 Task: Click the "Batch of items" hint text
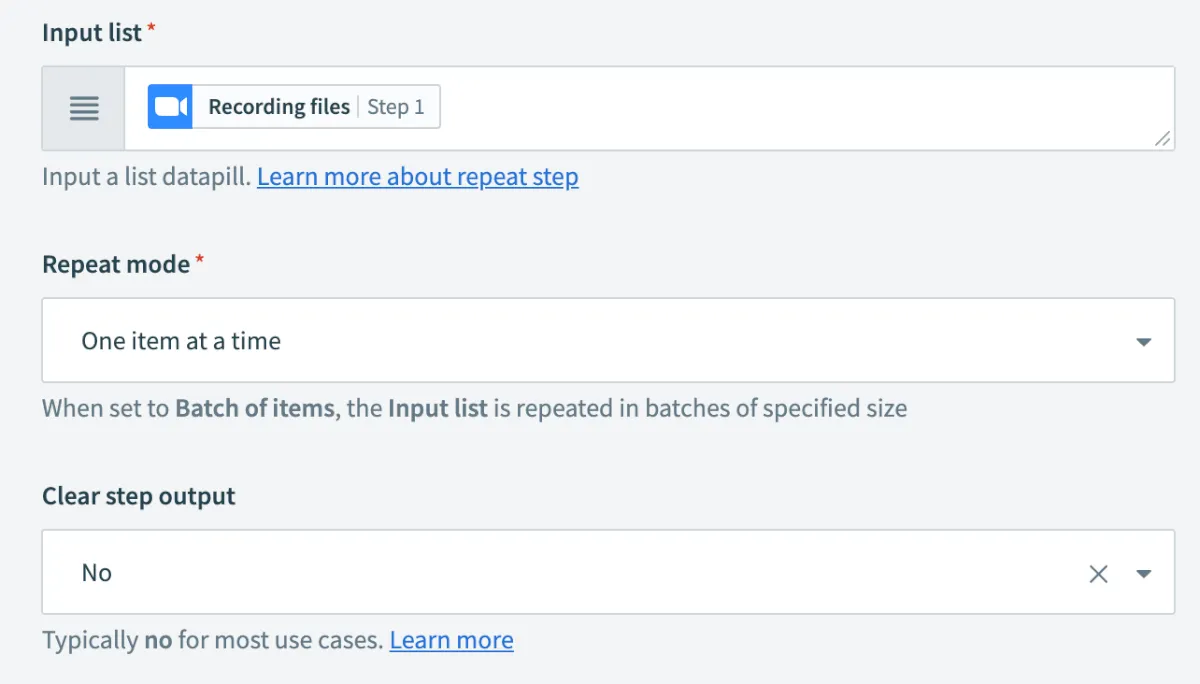254,408
